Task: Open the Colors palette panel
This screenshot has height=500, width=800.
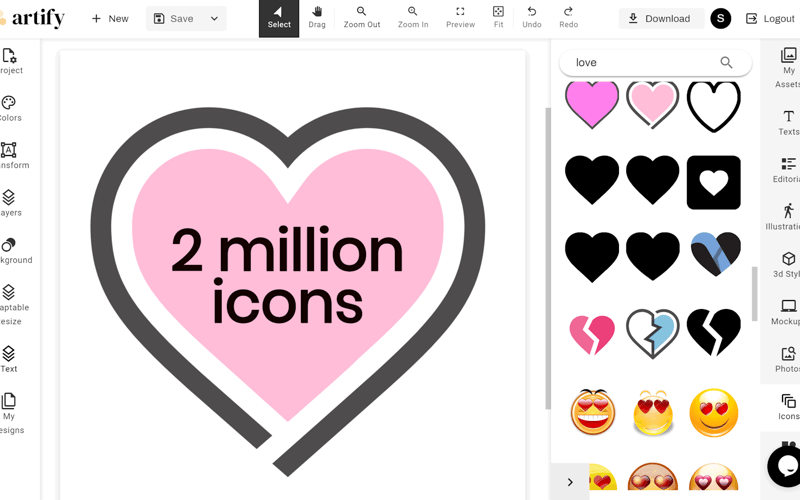Action: pyautogui.click(x=10, y=109)
